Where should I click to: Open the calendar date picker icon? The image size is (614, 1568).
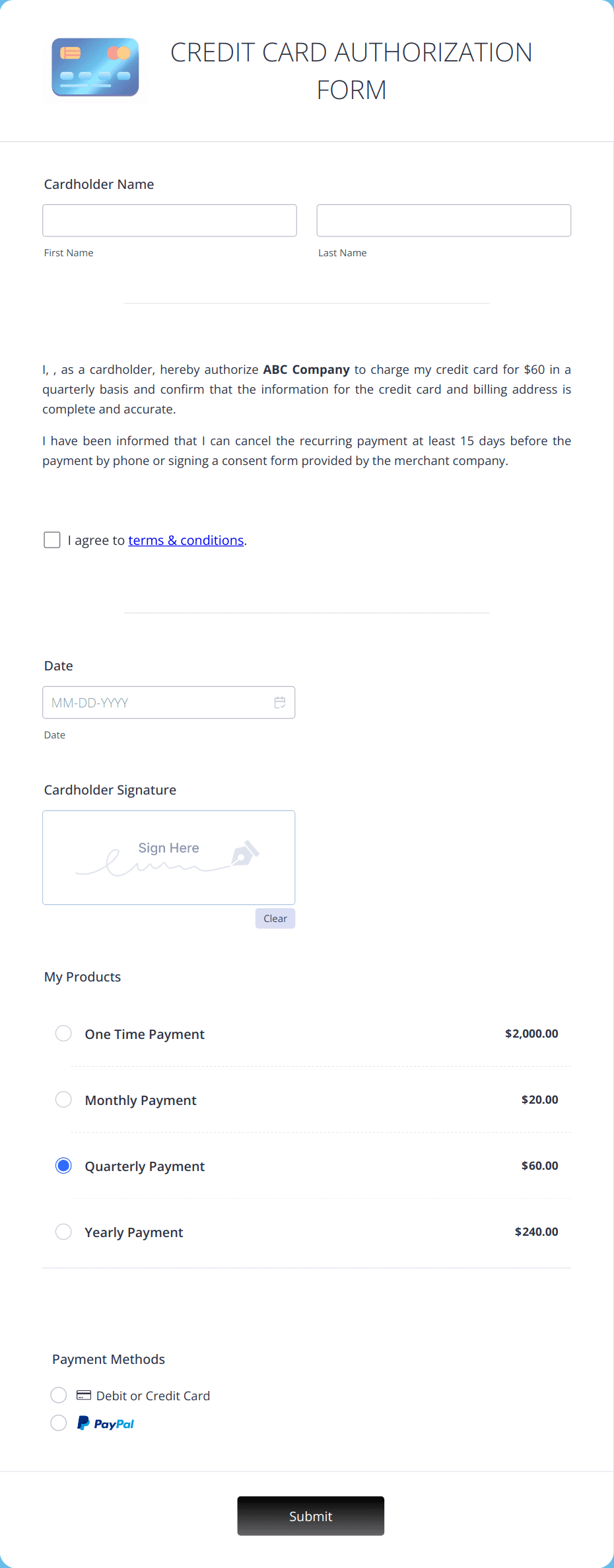coord(280,702)
